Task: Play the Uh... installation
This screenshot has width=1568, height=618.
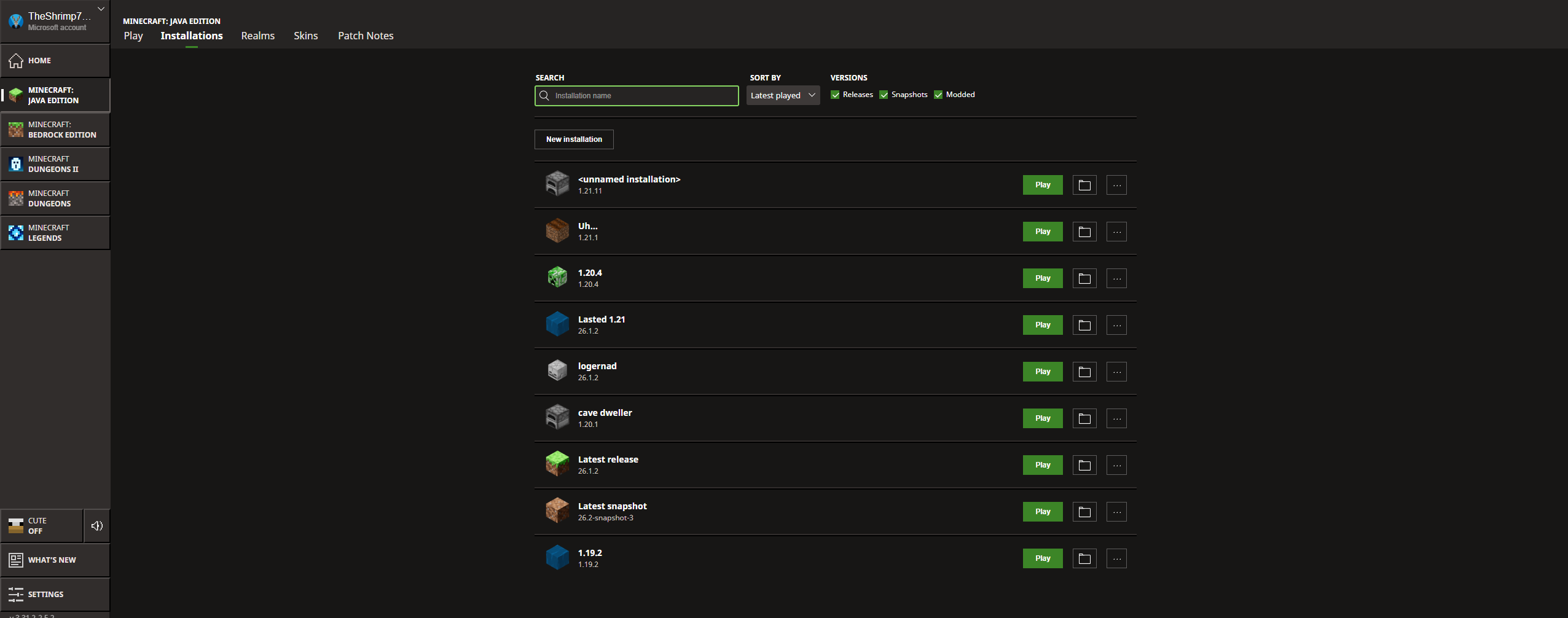Action: (x=1043, y=232)
